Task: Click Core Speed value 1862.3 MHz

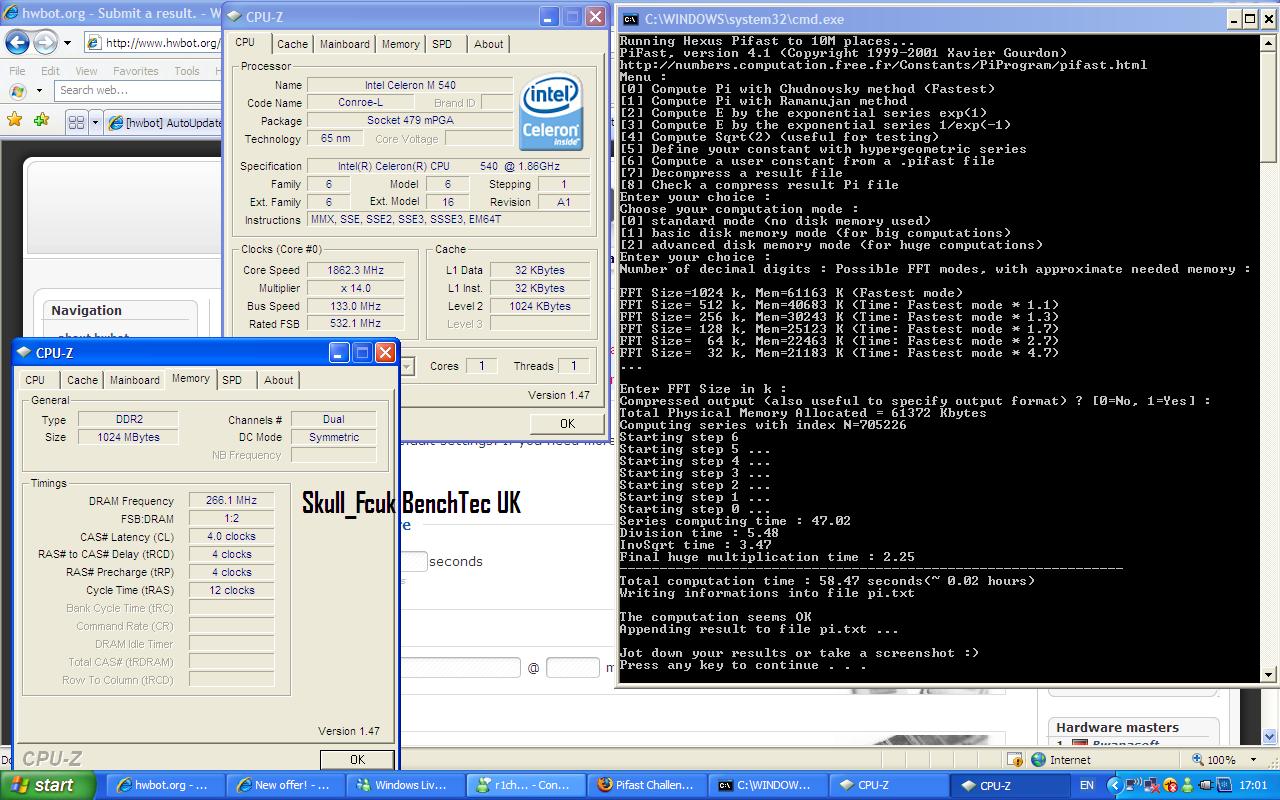Action: [x=355, y=270]
